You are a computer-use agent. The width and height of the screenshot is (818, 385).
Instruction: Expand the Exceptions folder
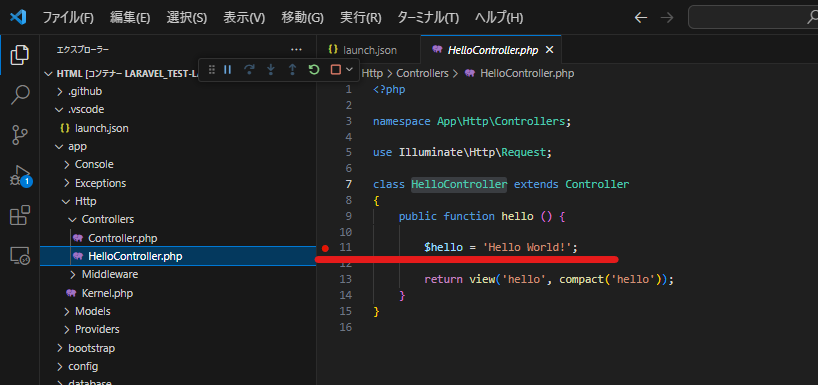click(178, 183)
